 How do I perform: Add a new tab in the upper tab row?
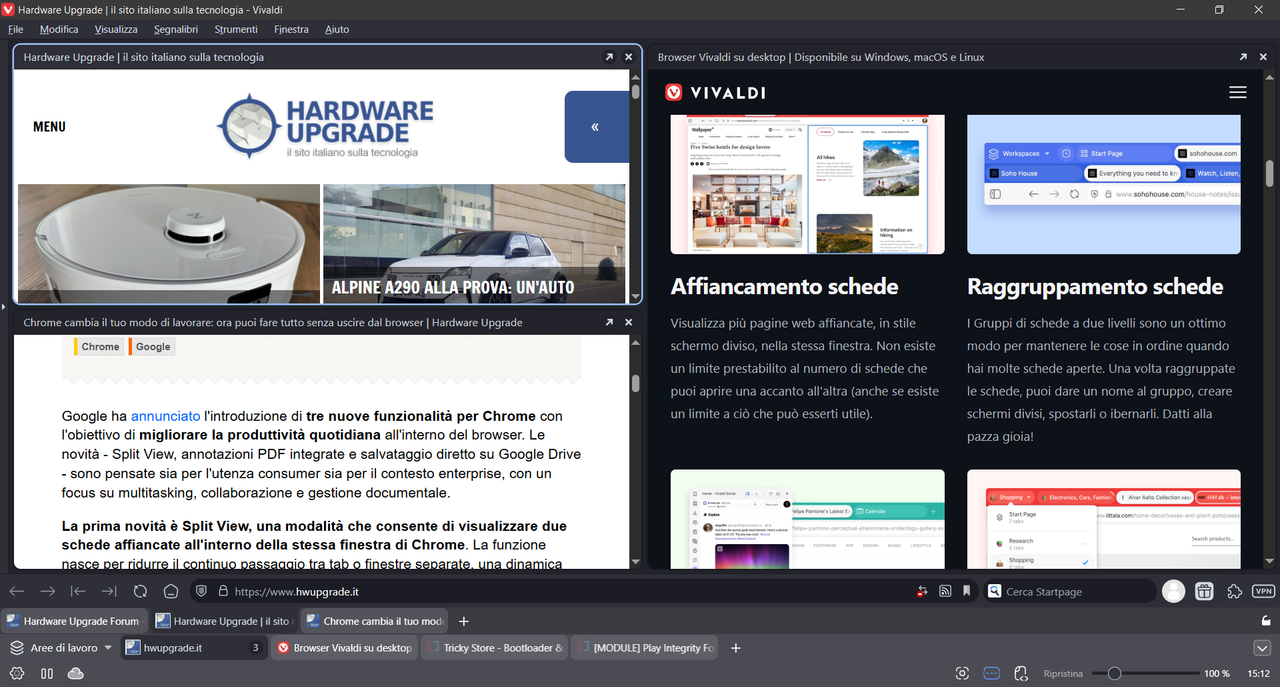pos(463,621)
